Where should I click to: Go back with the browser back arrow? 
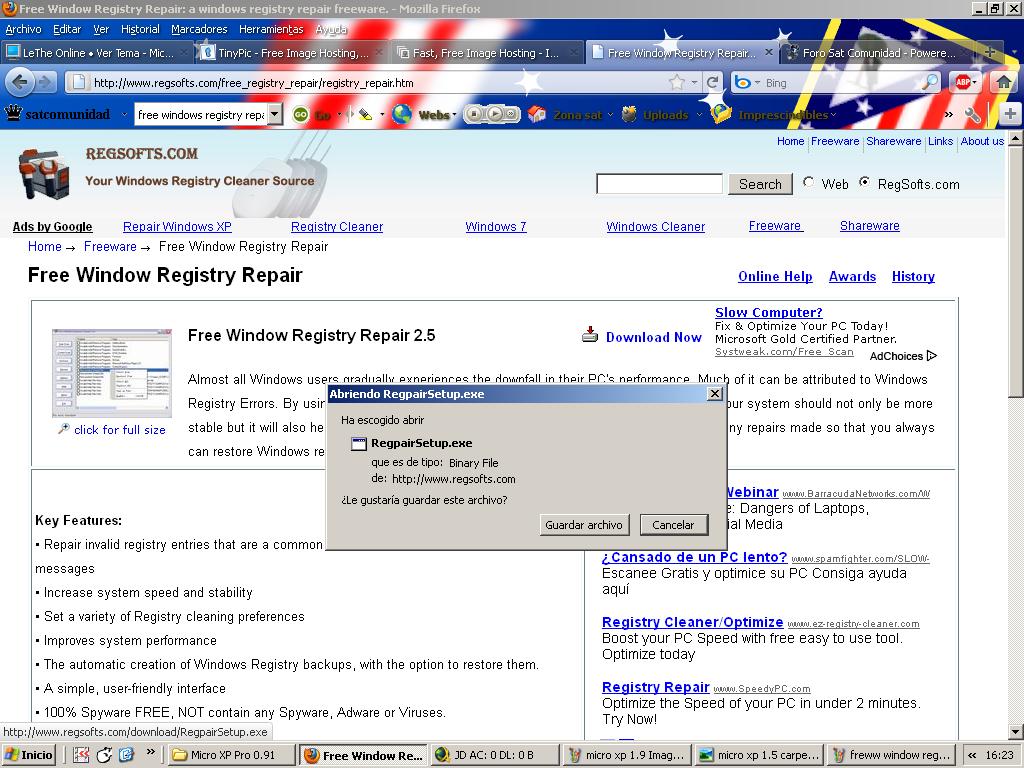click(x=20, y=82)
